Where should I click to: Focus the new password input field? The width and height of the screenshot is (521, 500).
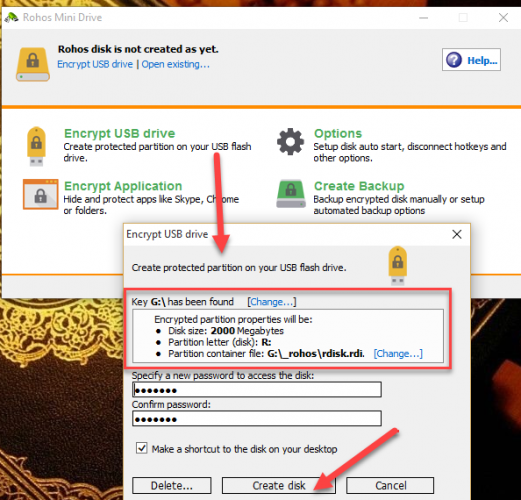257,390
